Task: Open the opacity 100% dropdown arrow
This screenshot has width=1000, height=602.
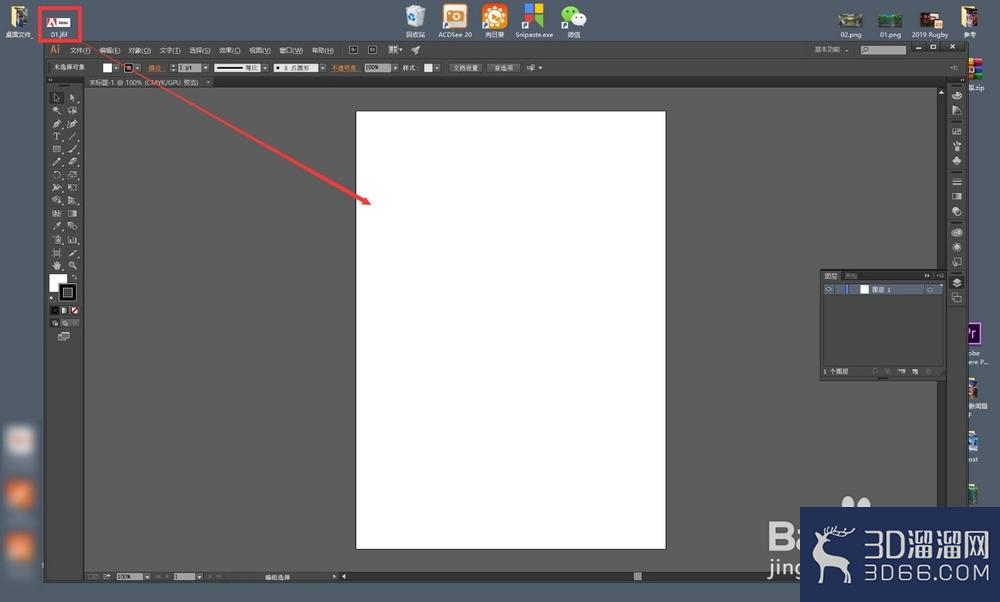Action: (x=395, y=68)
